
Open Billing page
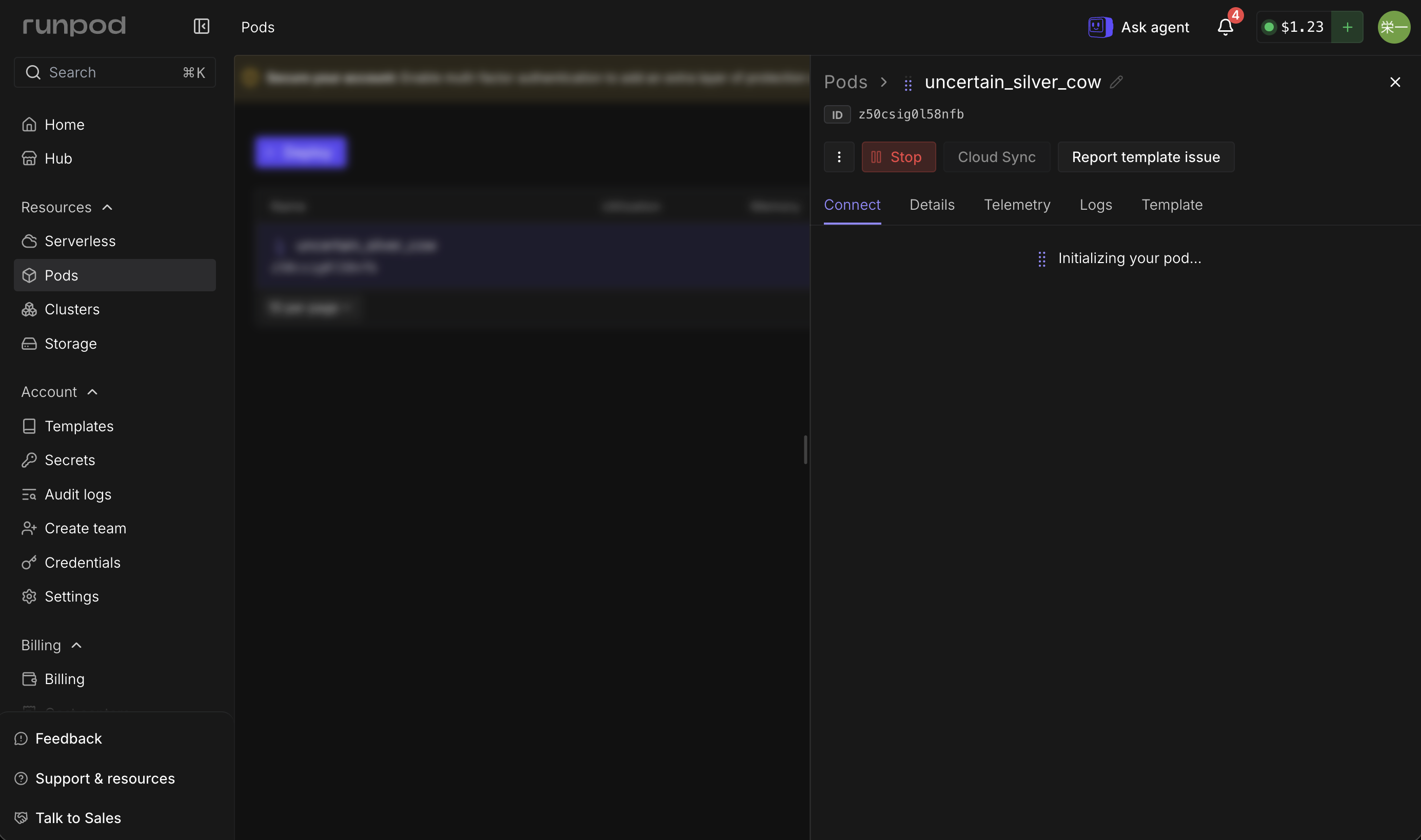point(115,679)
